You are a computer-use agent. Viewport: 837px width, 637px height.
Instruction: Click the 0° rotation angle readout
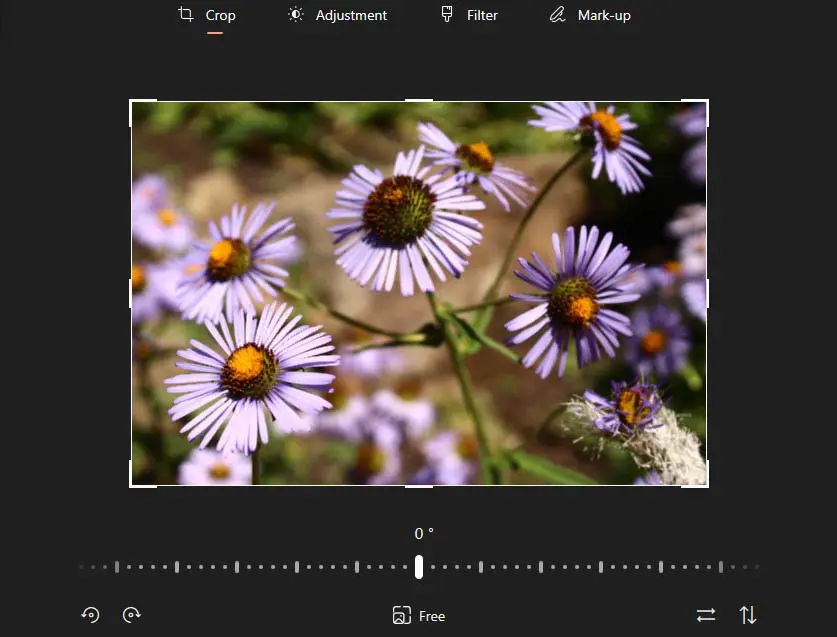424,534
